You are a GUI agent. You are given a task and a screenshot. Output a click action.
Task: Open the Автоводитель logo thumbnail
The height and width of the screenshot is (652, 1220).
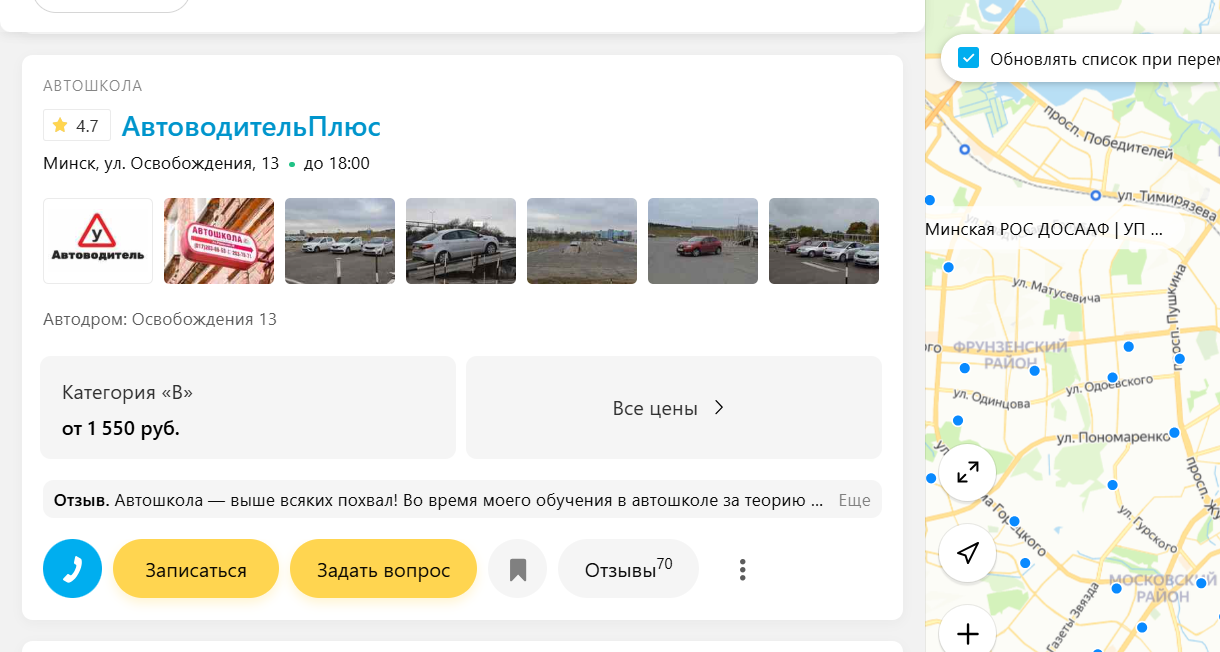(x=98, y=241)
